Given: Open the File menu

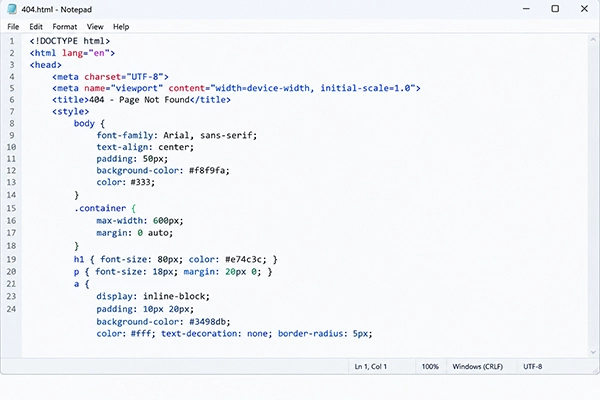Looking at the screenshot, I should tap(13, 27).
